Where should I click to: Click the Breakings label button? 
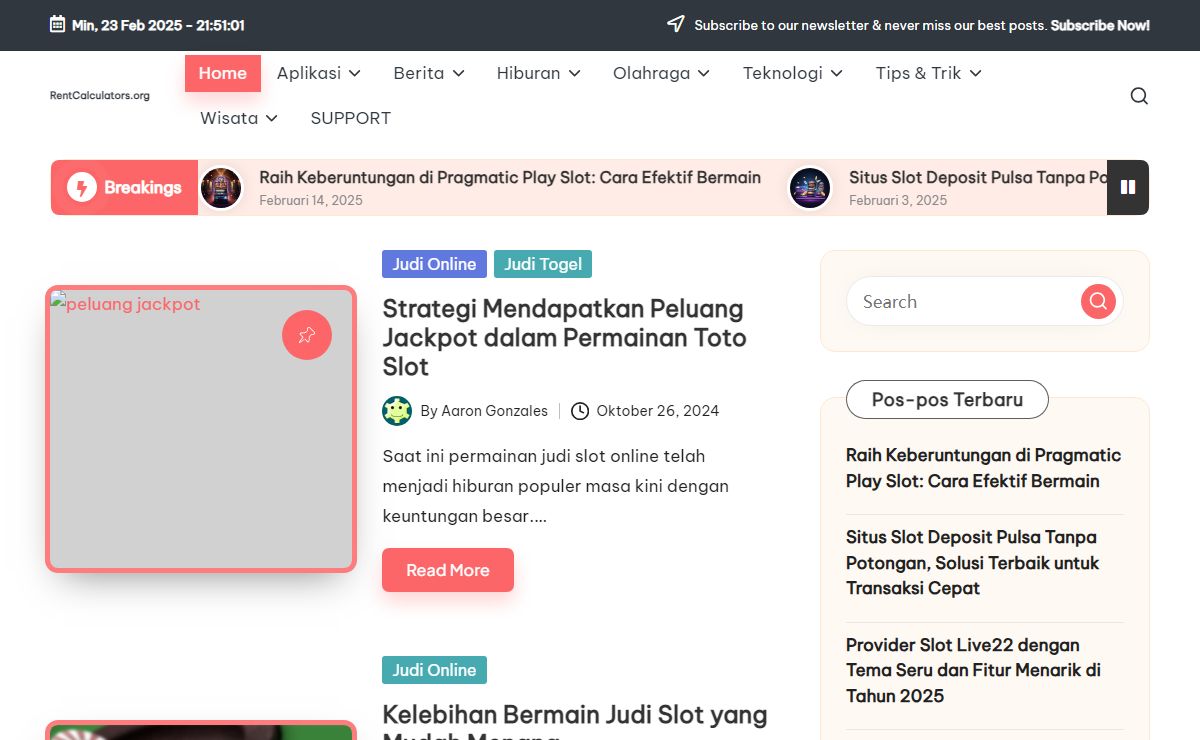tap(124, 187)
